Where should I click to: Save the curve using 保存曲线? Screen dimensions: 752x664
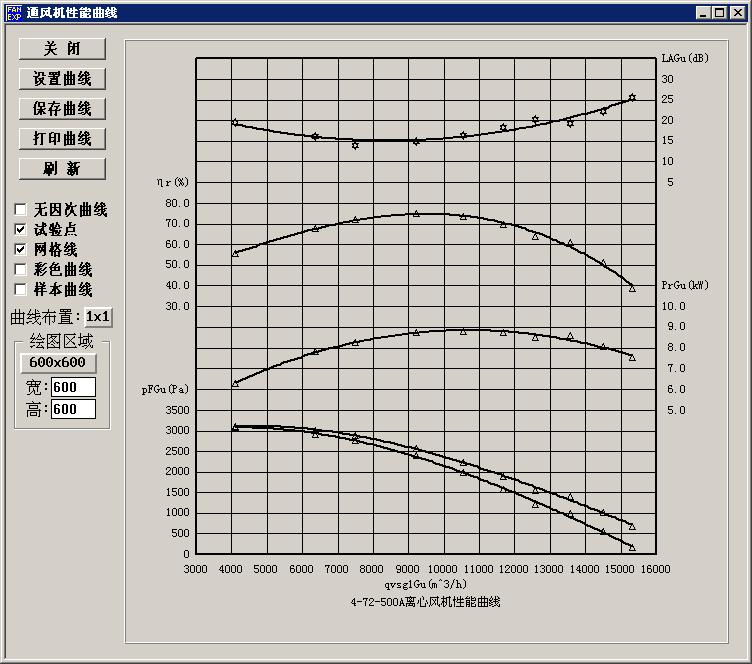pos(62,109)
